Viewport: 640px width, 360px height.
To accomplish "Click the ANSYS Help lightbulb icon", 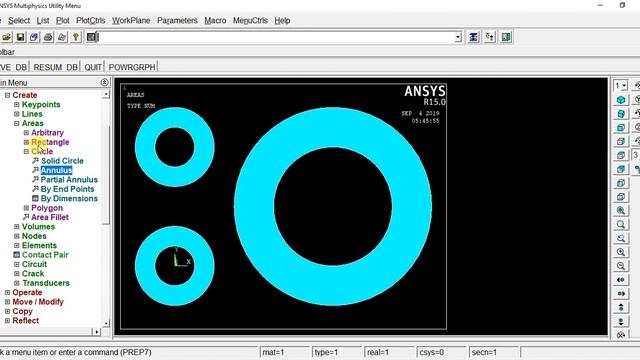I will (76, 37).
